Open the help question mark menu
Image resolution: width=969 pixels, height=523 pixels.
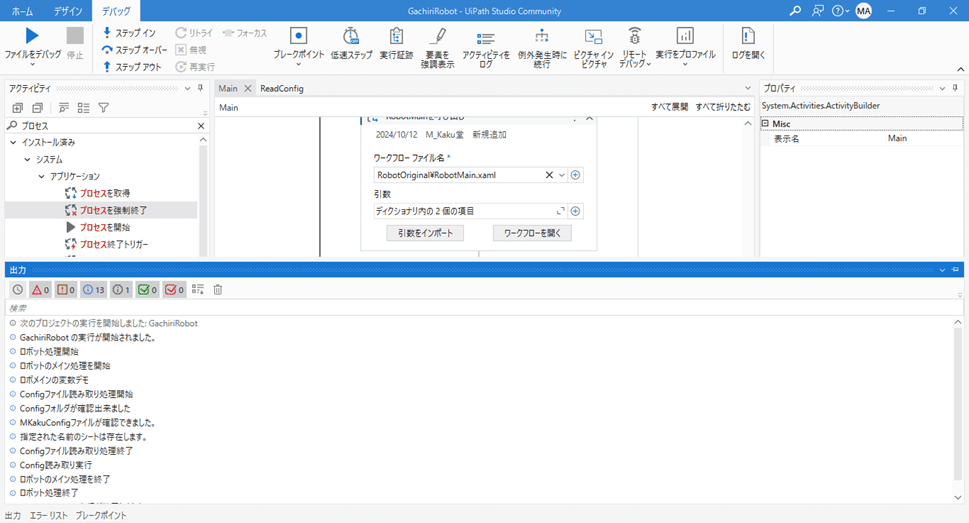840,11
